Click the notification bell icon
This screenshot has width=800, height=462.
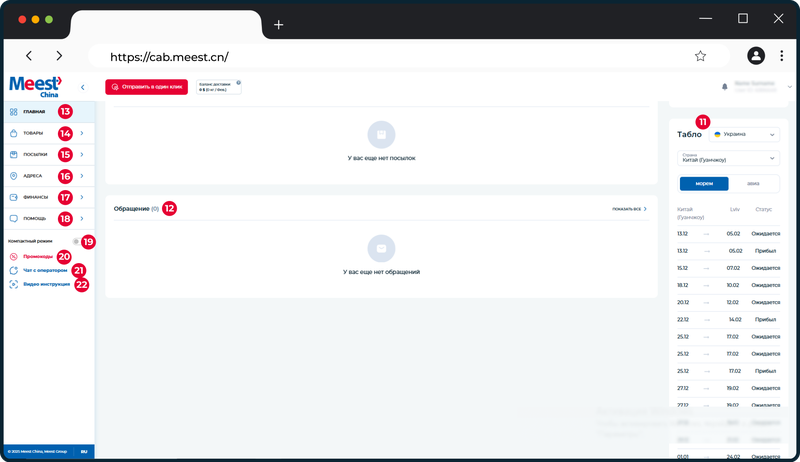click(724, 87)
